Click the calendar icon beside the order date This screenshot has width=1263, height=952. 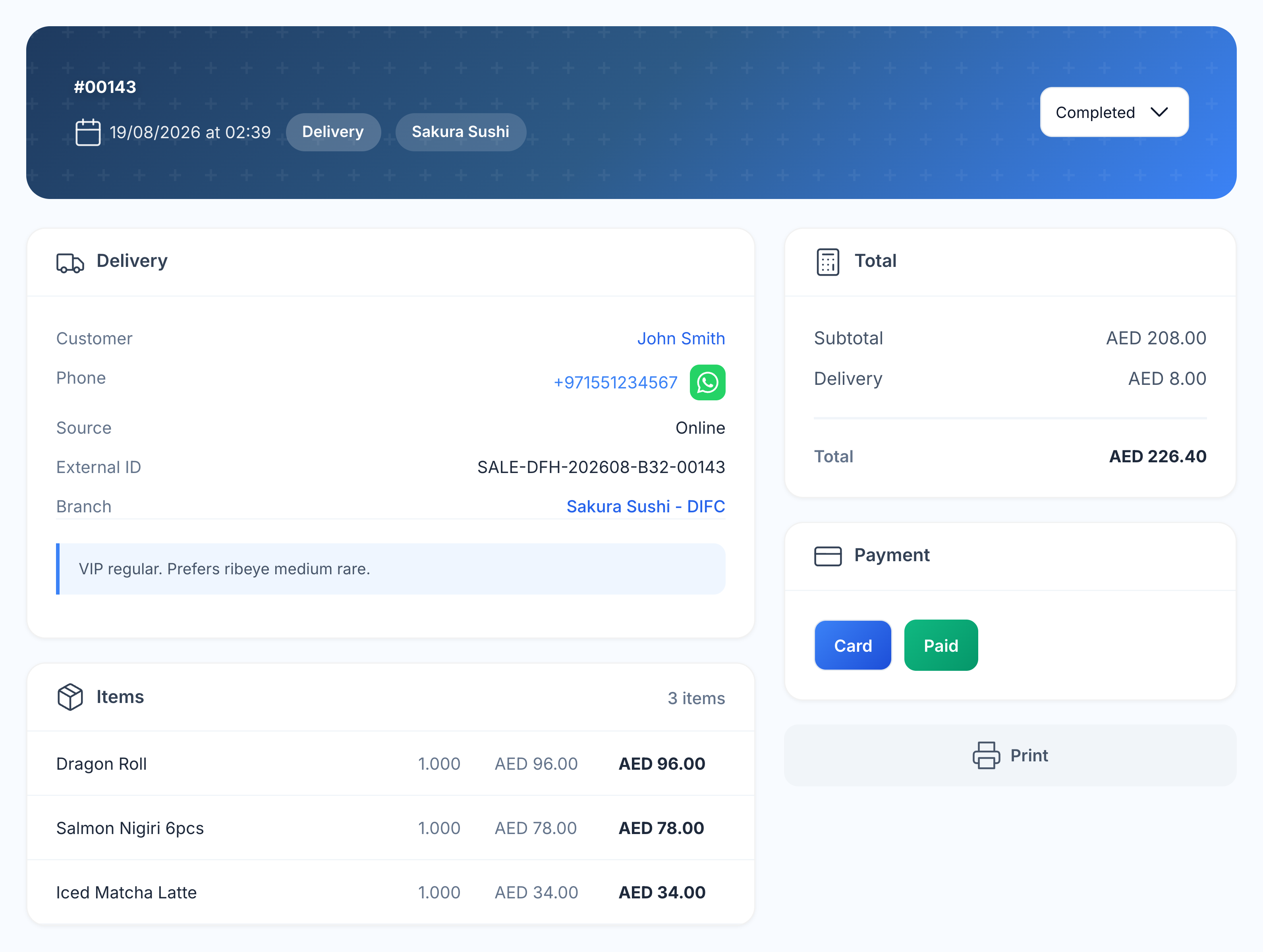click(88, 132)
